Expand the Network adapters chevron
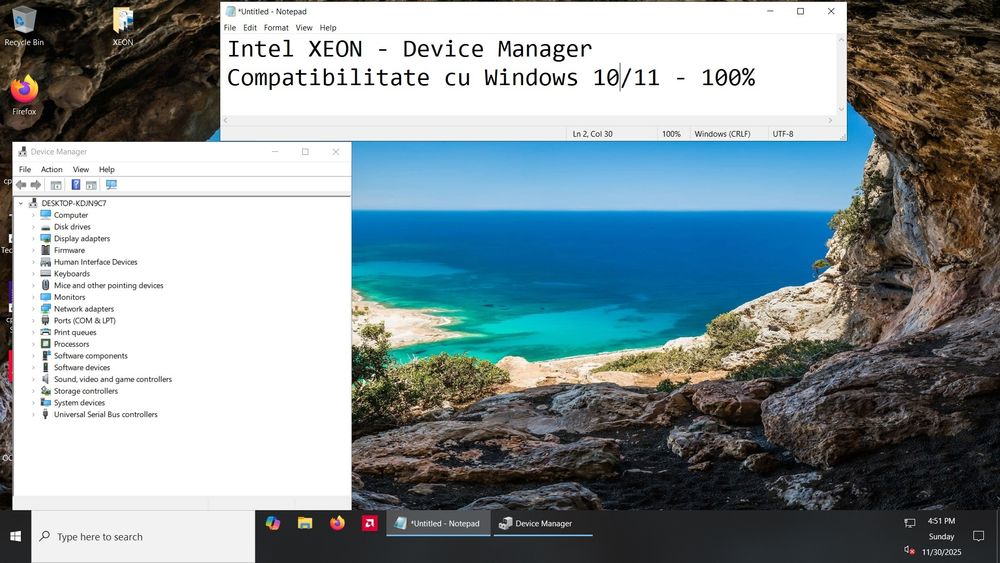This screenshot has width=1000, height=563. [33, 309]
